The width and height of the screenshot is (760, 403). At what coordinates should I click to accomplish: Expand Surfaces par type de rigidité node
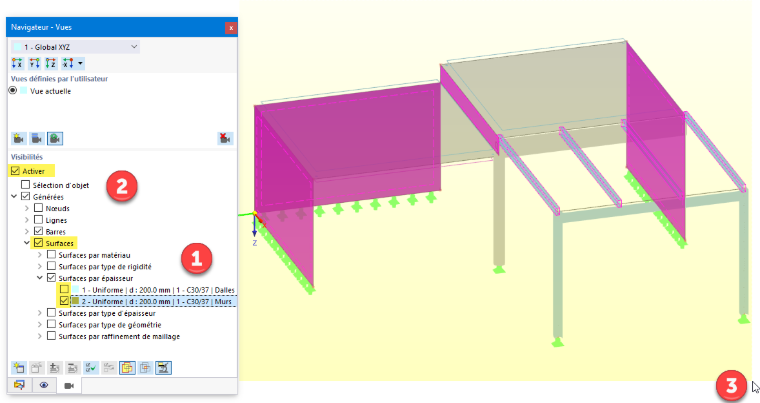point(40,266)
